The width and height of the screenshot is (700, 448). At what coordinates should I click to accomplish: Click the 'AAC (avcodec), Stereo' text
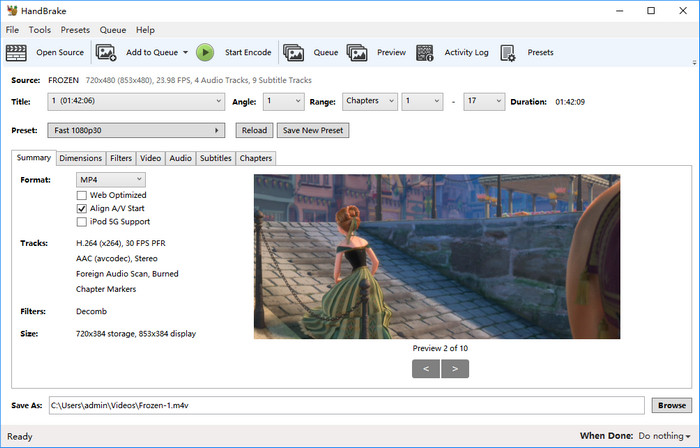click(x=117, y=258)
